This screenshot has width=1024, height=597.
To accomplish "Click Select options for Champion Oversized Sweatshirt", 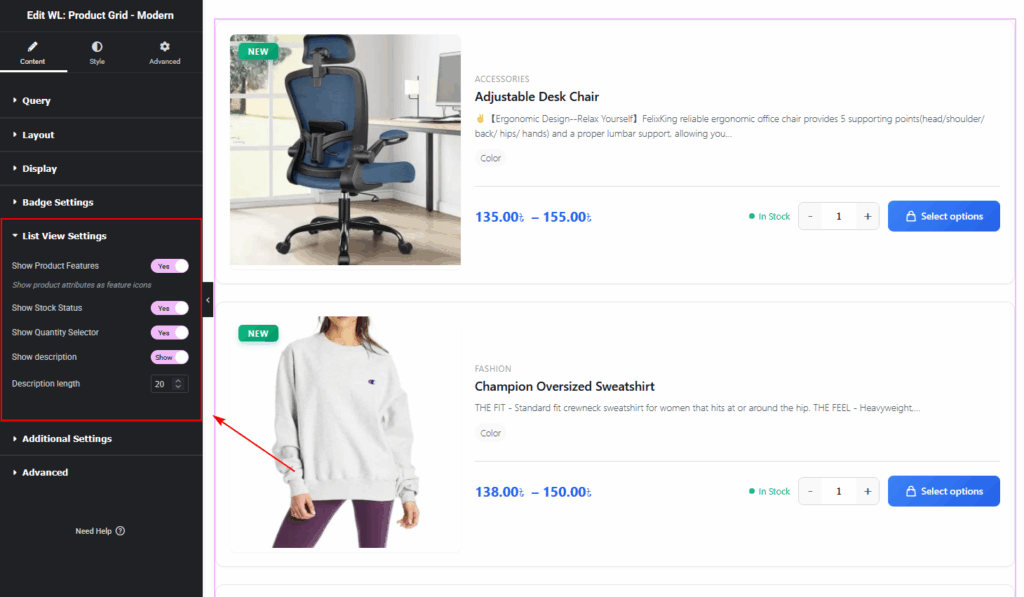I will [x=944, y=491].
